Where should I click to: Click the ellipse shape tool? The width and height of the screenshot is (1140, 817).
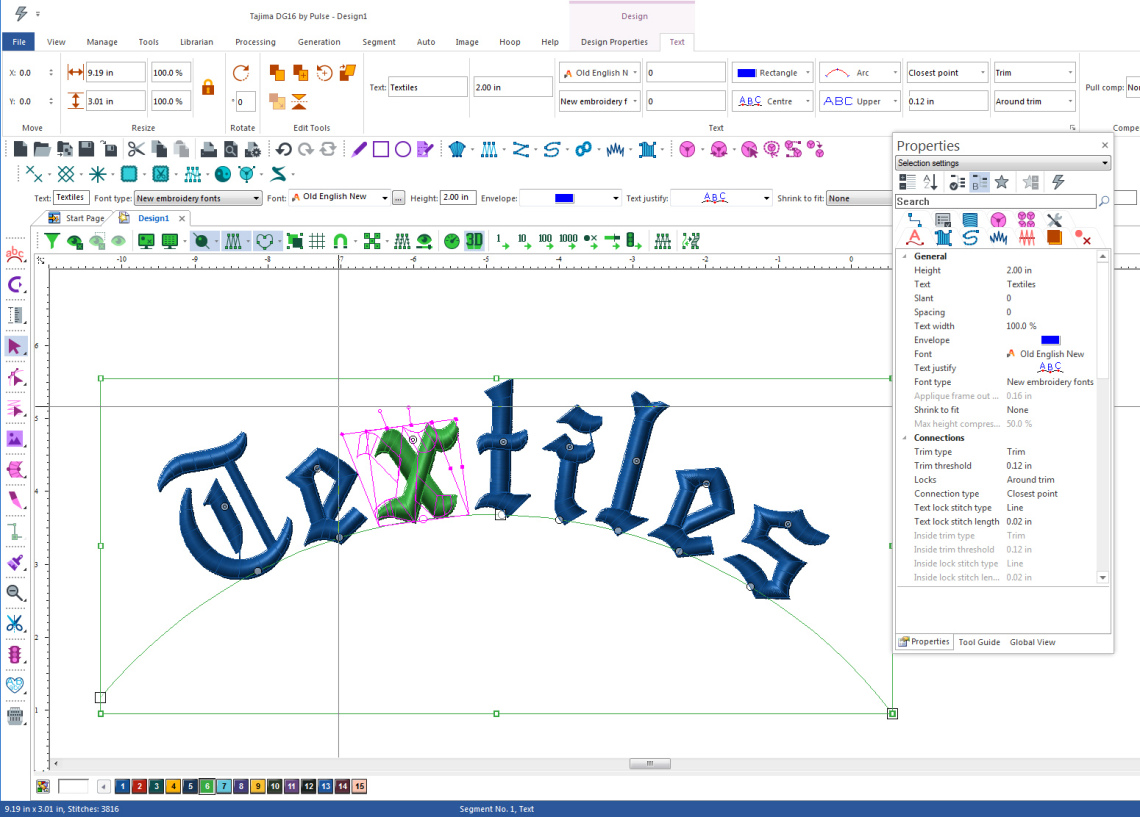(x=402, y=149)
